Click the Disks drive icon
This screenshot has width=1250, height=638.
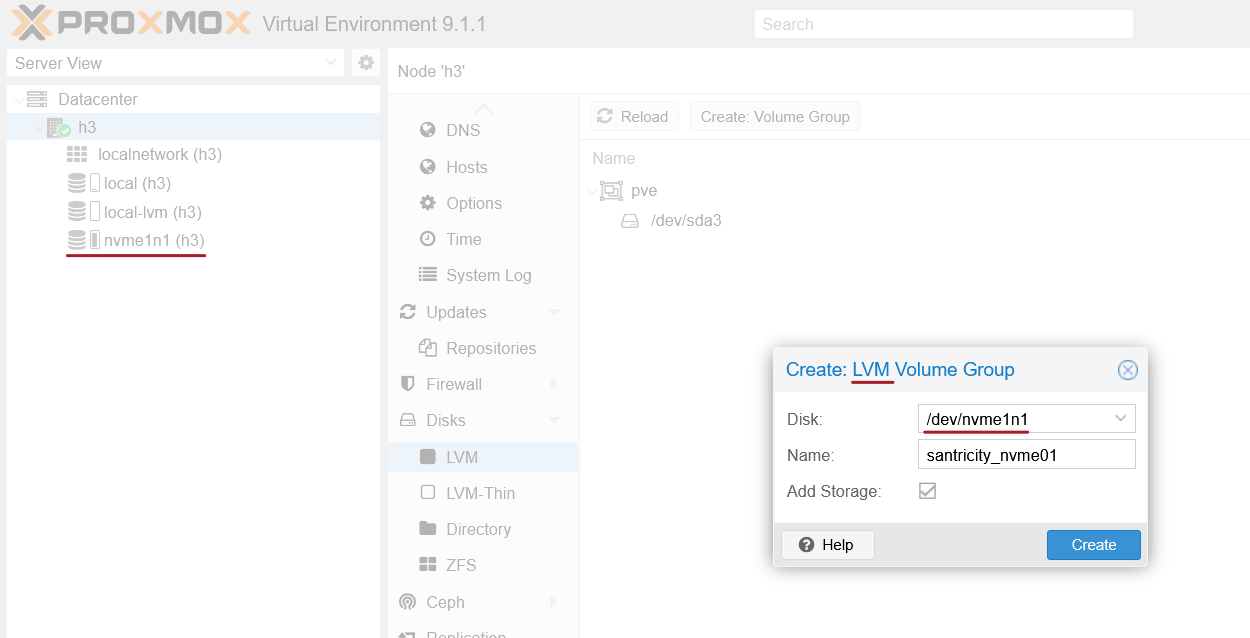pos(407,420)
